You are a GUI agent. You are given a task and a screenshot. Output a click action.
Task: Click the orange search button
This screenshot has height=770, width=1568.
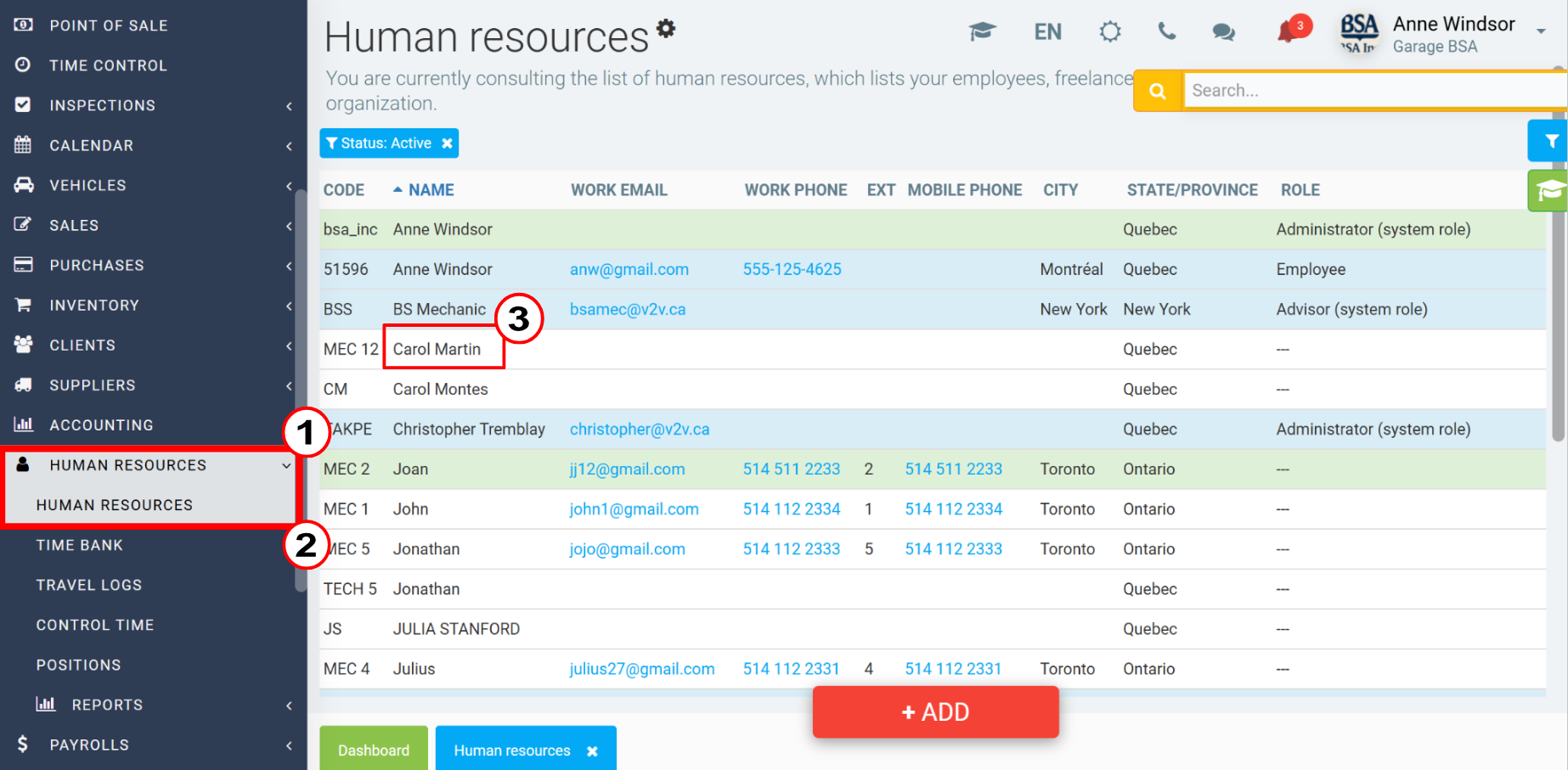tap(1158, 91)
